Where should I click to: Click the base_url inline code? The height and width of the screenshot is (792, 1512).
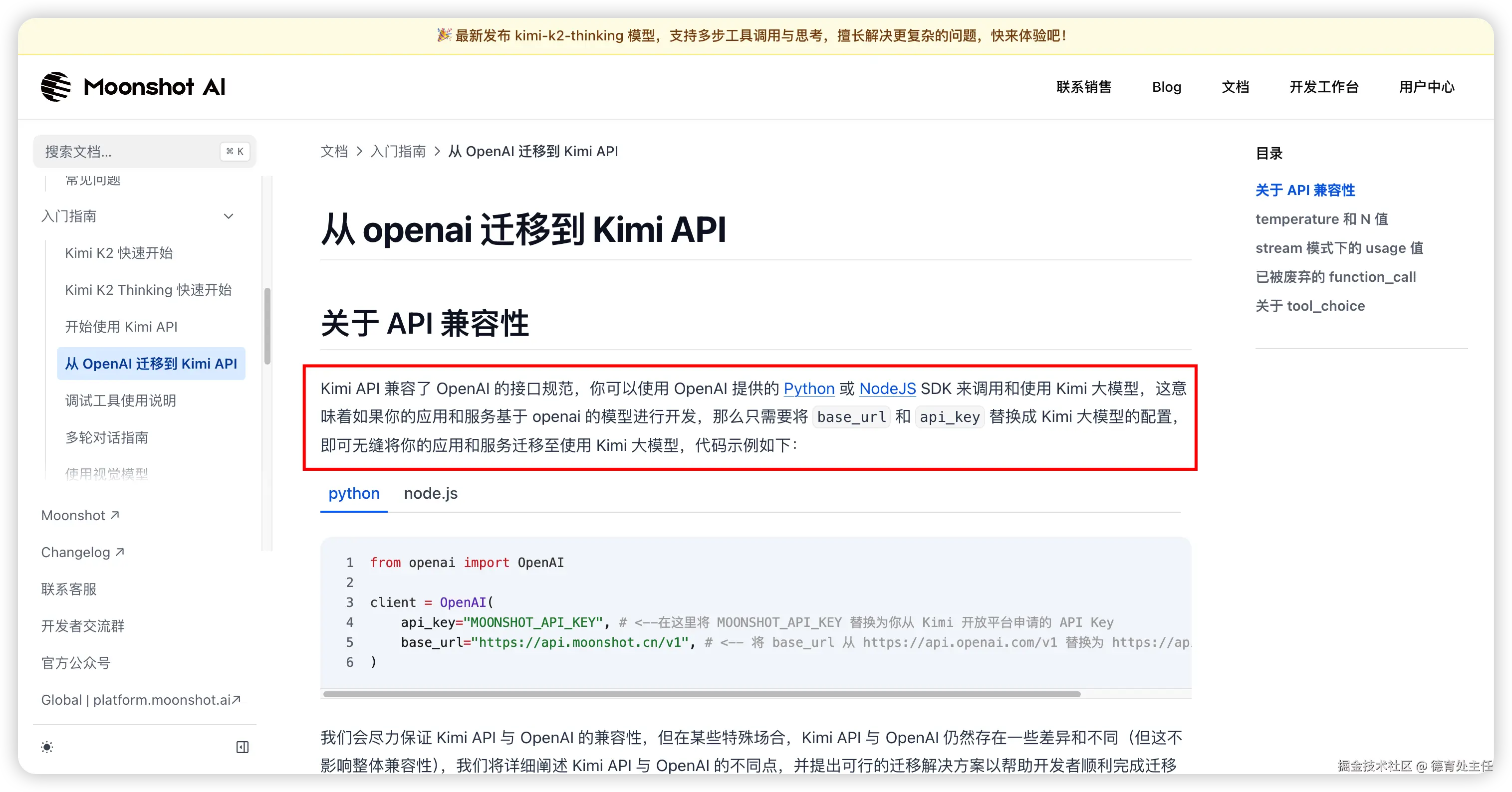tap(851, 417)
